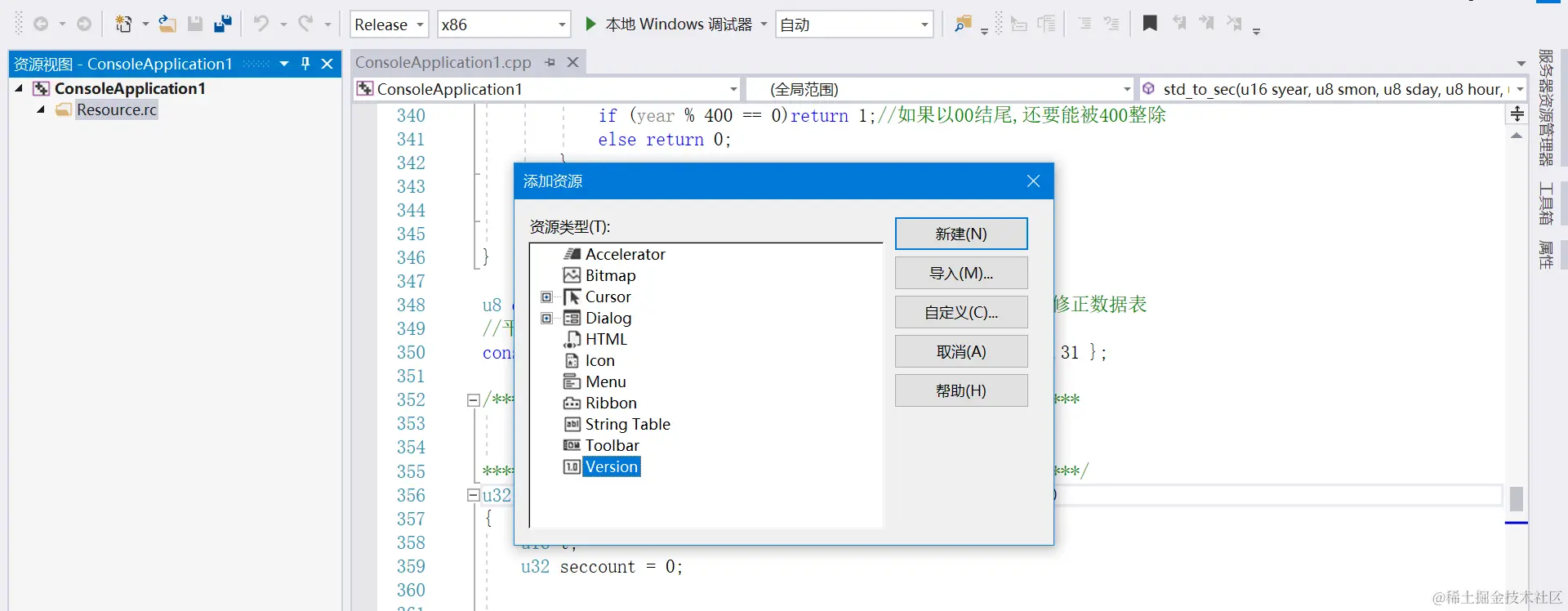This screenshot has height=611, width=1568.
Task: Go to the previous bookmark
Action: 1179,24
